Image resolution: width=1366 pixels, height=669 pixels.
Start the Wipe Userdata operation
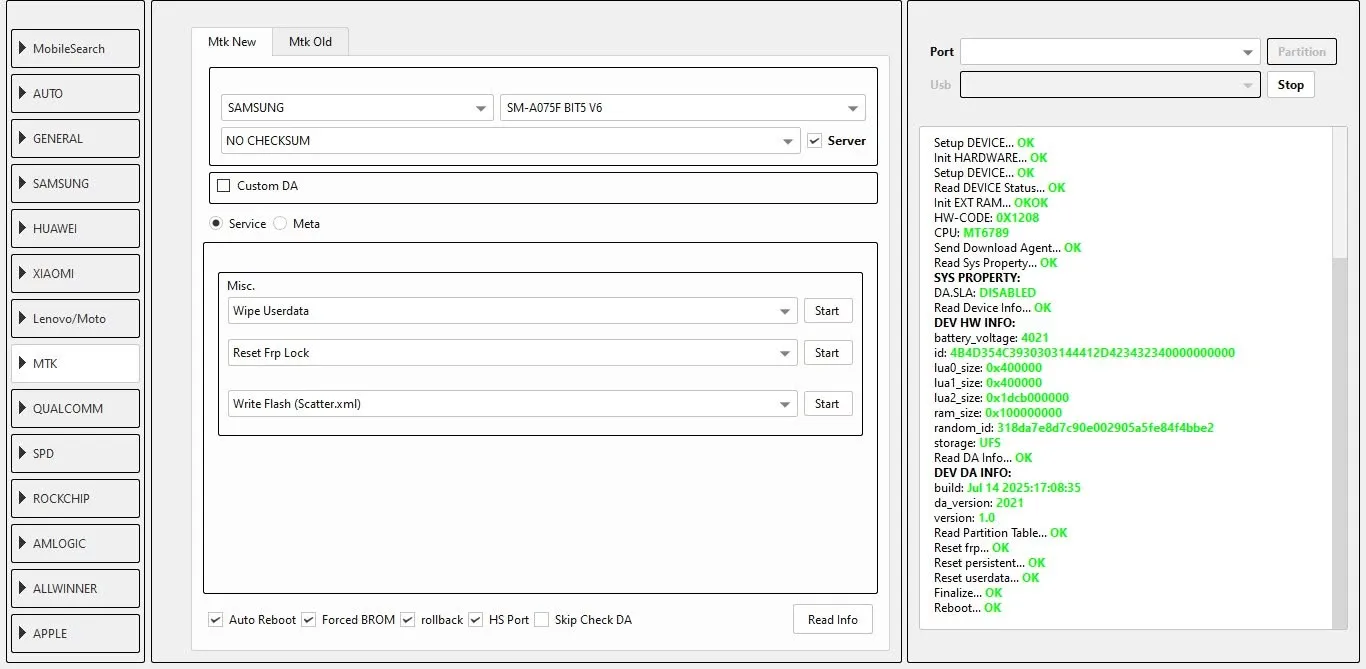828,311
